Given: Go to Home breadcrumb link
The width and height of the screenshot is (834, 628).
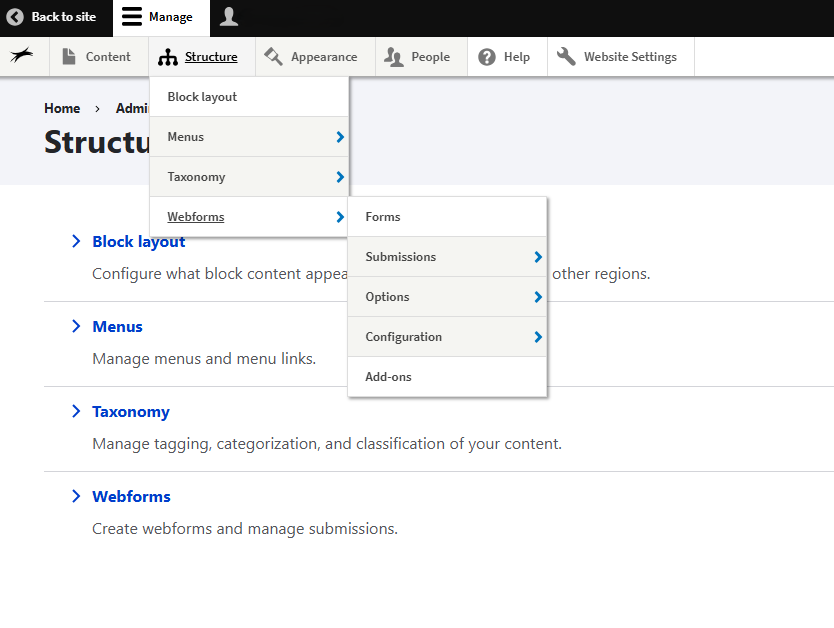Looking at the screenshot, I should [x=62, y=108].
